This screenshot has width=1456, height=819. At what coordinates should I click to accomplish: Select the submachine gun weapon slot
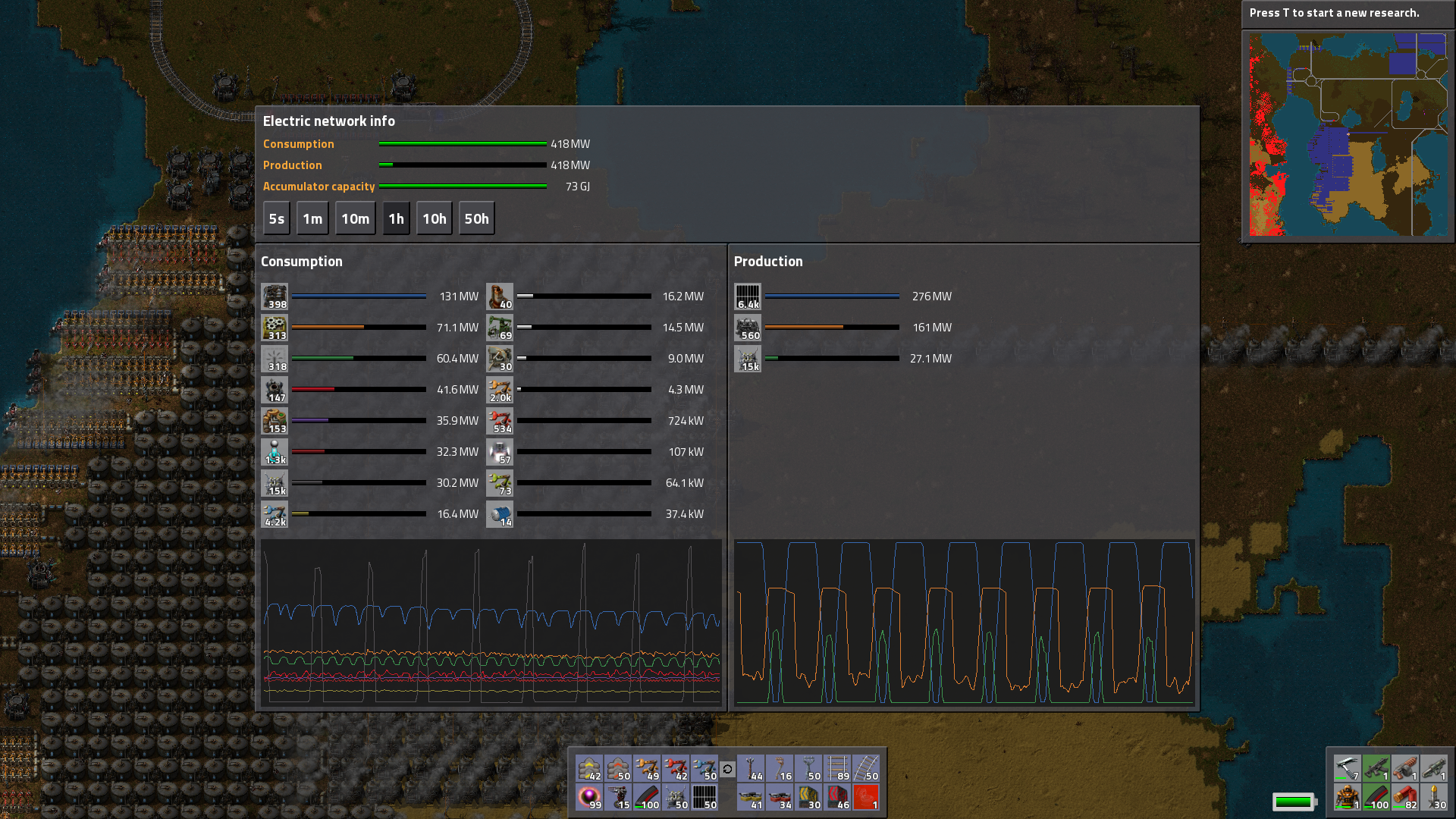1376,768
